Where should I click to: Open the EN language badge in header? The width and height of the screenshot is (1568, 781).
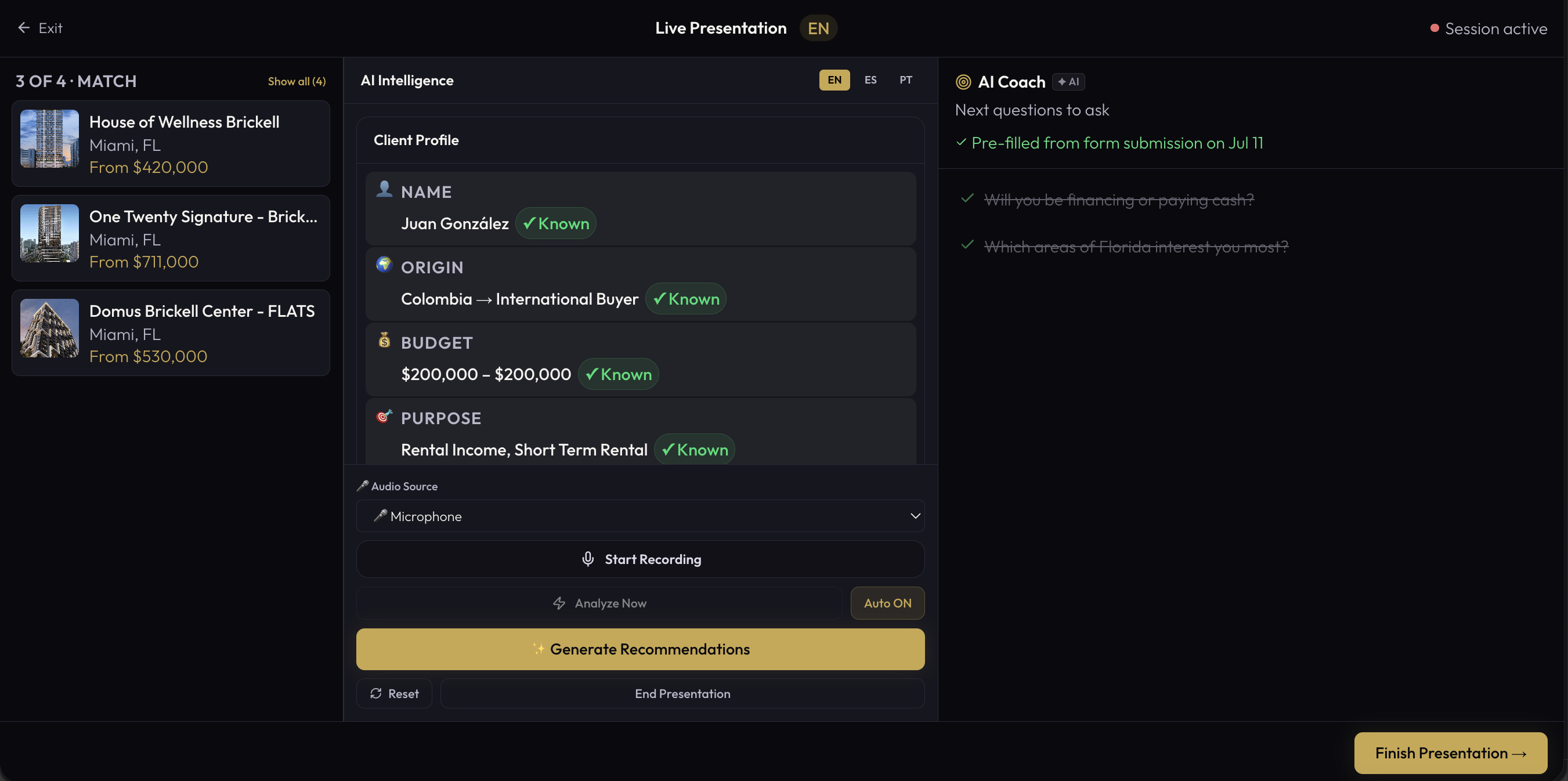pos(818,28)
